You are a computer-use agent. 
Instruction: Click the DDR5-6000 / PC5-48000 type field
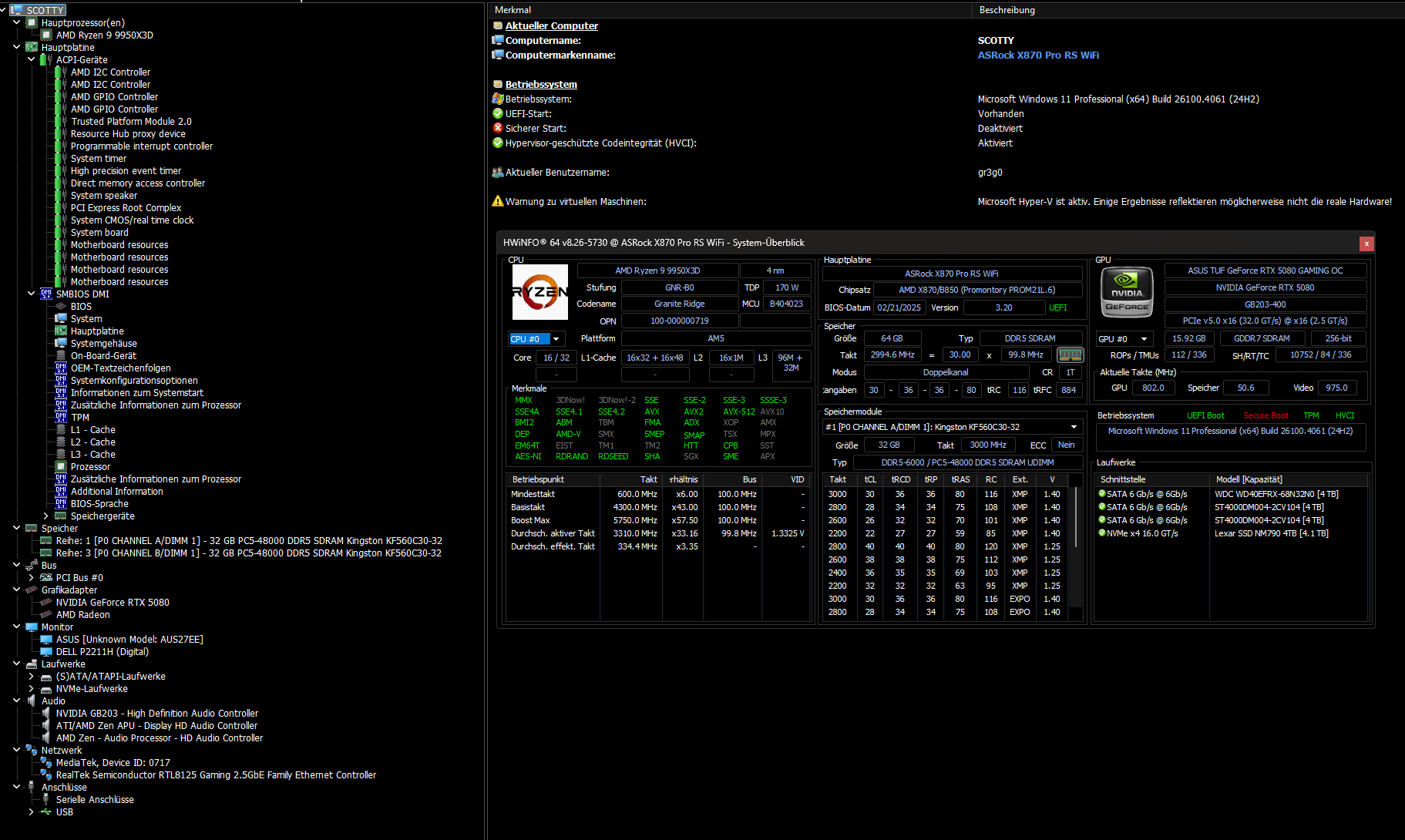(x=967, y=462)
